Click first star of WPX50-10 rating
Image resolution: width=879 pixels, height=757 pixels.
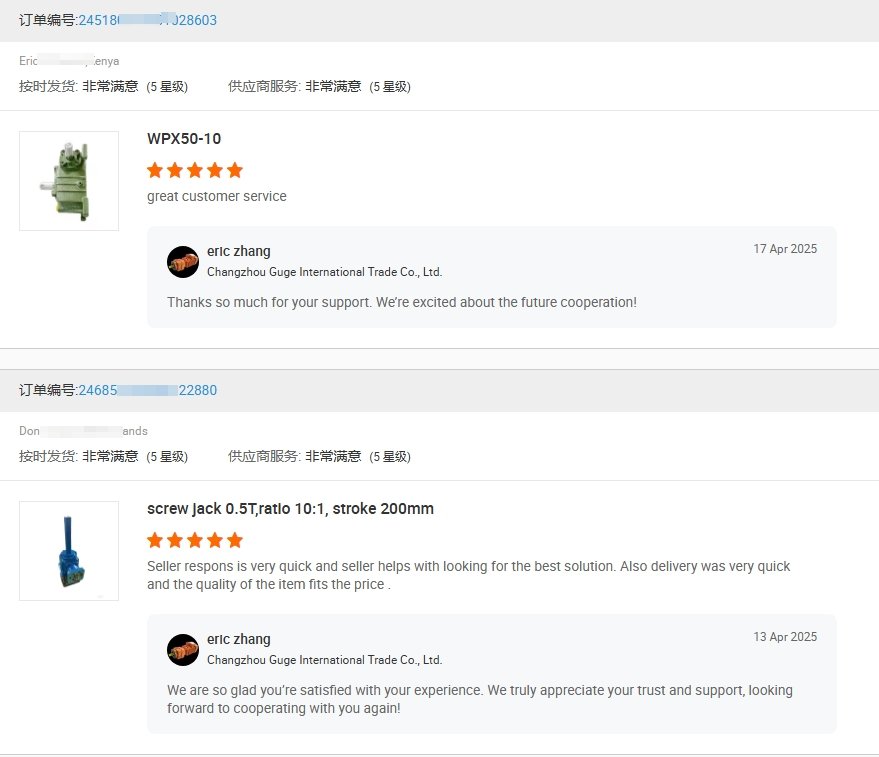(x=155, y=170)
